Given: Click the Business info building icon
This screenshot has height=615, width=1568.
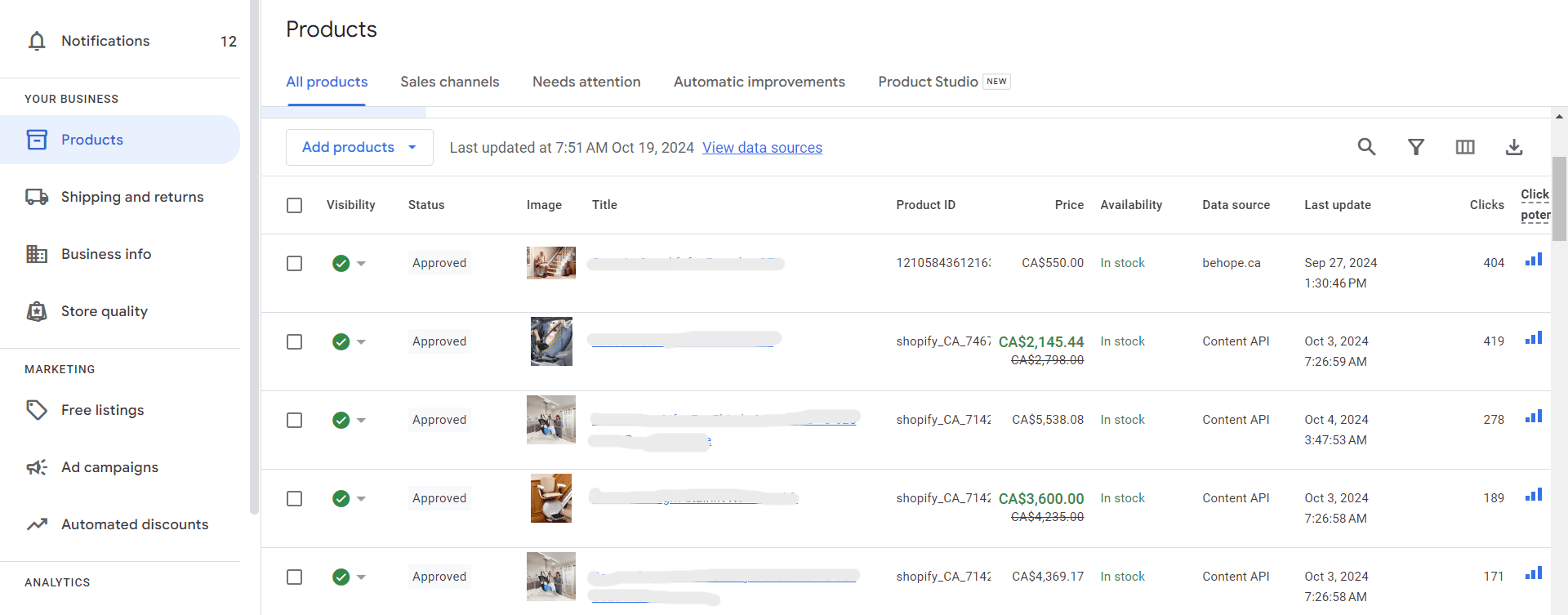Looking at the screenshot, I should [37, 254].
